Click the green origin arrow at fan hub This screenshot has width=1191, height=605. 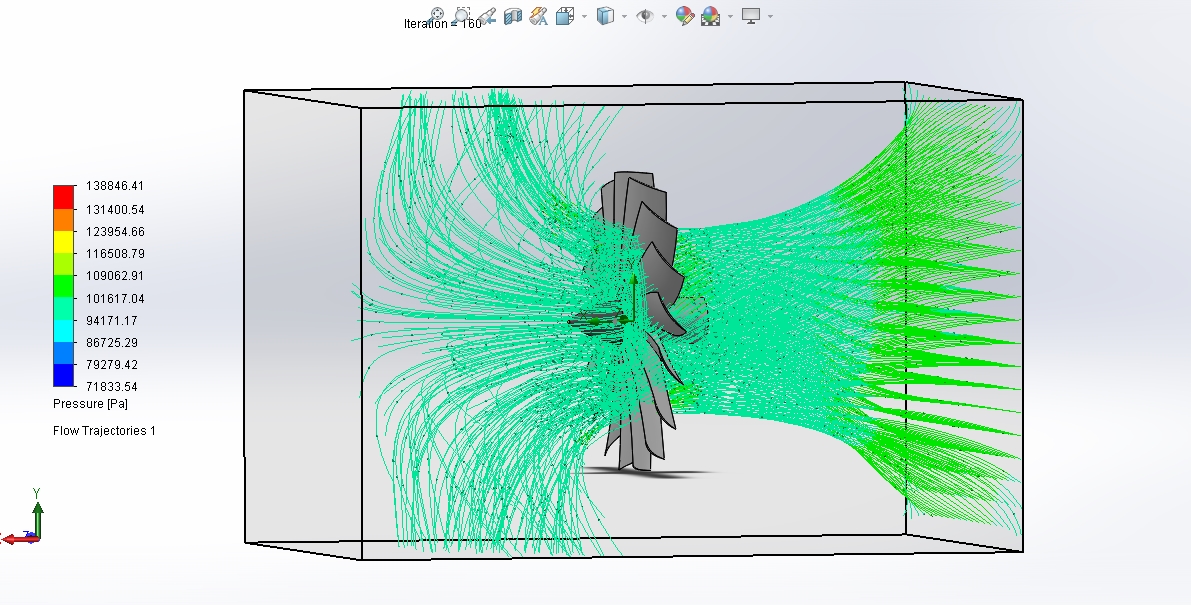pos(633,298)
